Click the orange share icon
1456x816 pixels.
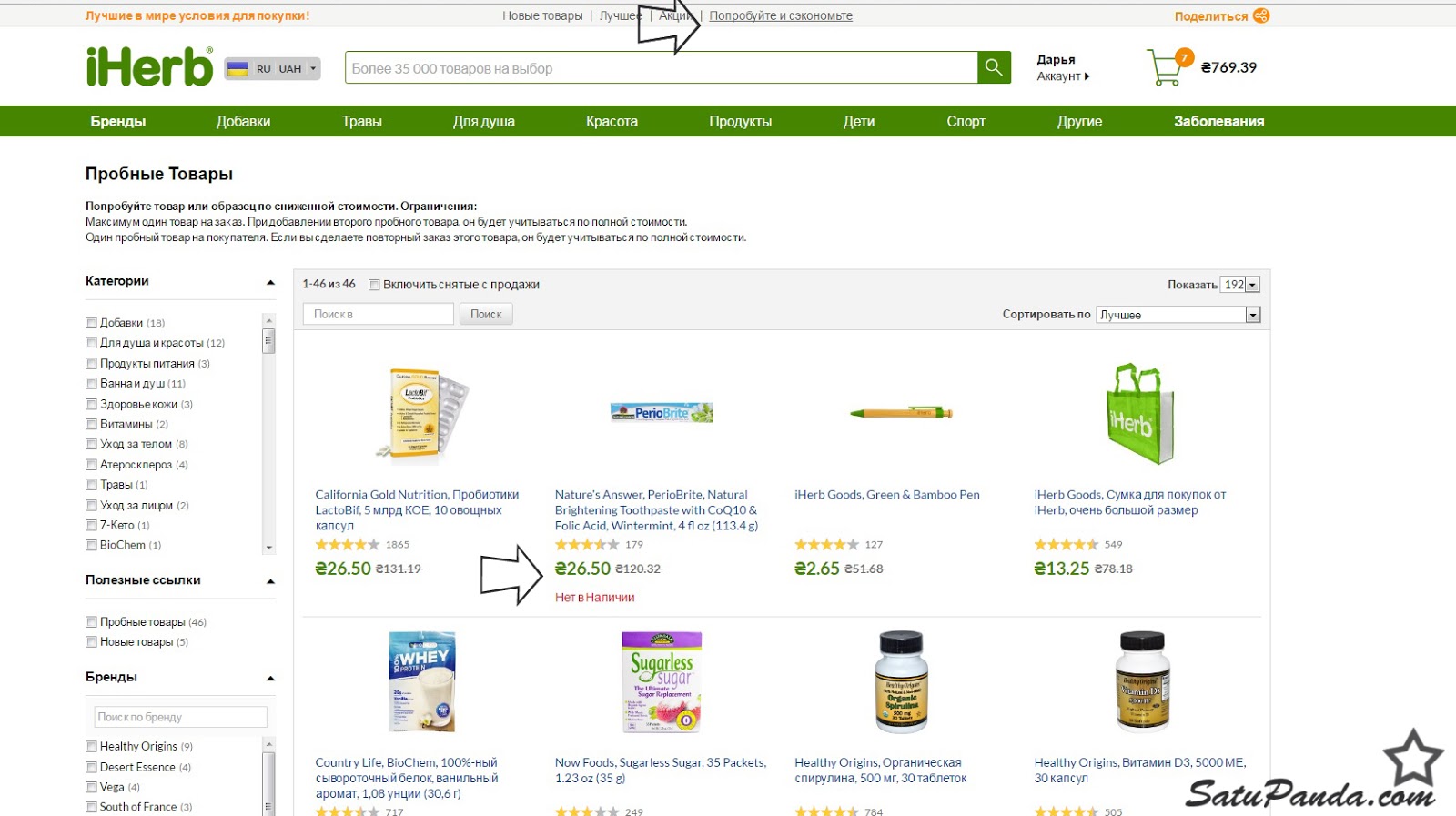(1260, 15)
